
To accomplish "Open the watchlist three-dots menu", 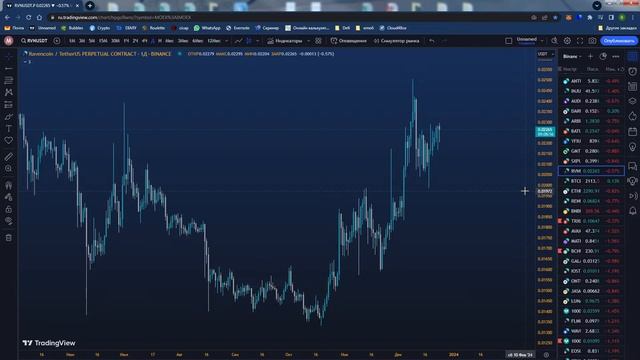I will coord(616,56).
